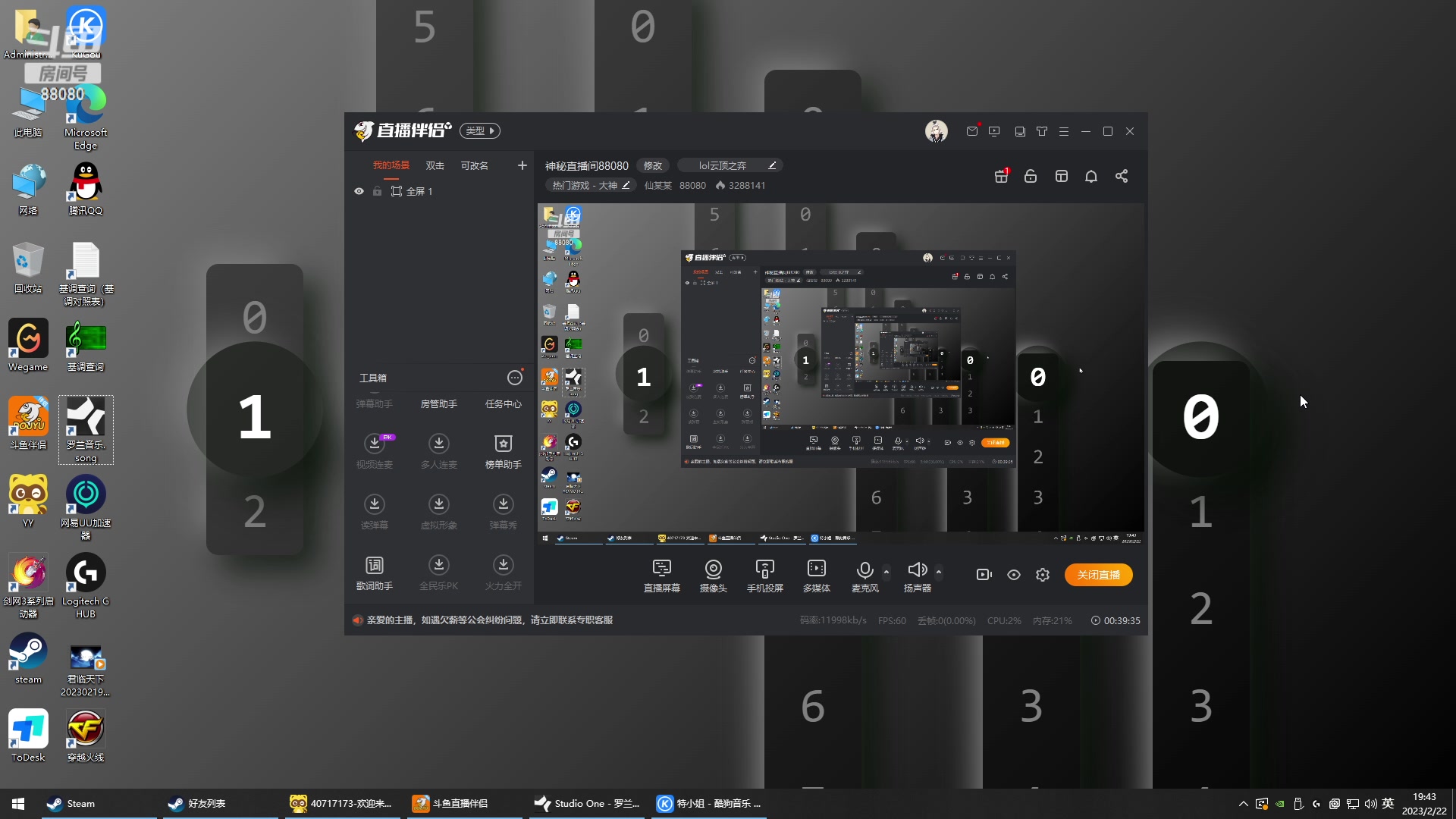Expand the 扬声器 speaker volume arrow
Screen dimensions: 1456x819
click(x=939, y=571)
